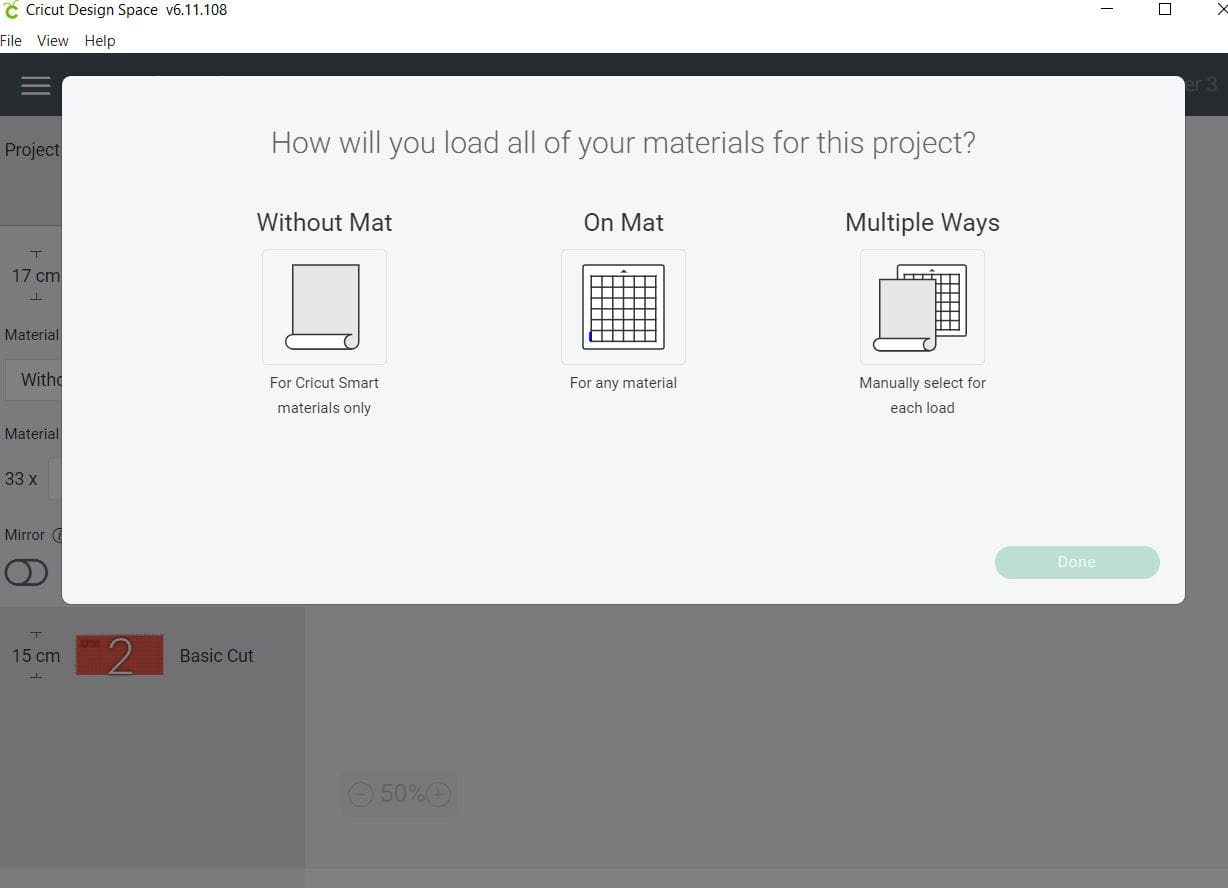Open the View menu
This screenshot has height=888, width=1228.
pos(53,41)
